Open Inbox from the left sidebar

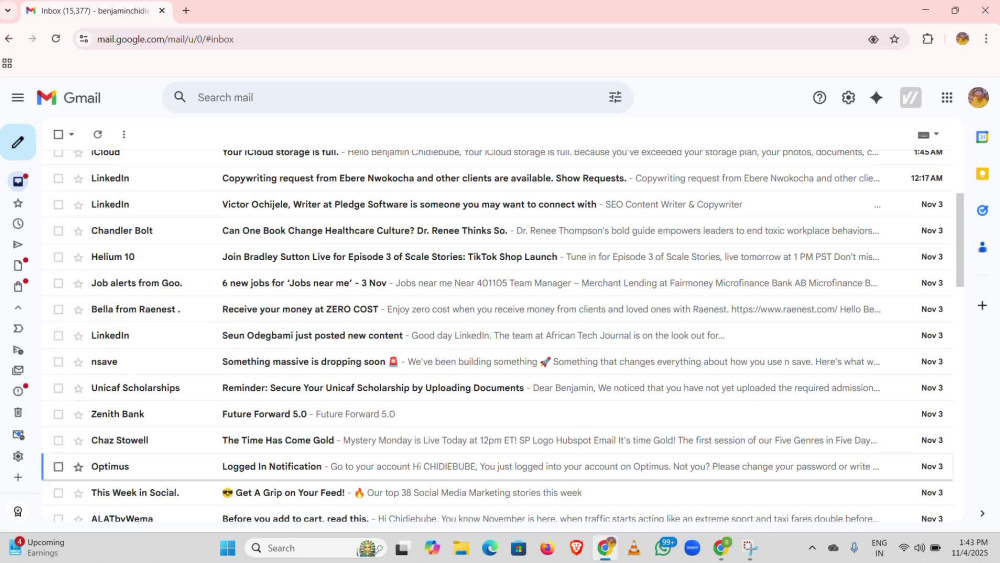[x=18, y=182]
